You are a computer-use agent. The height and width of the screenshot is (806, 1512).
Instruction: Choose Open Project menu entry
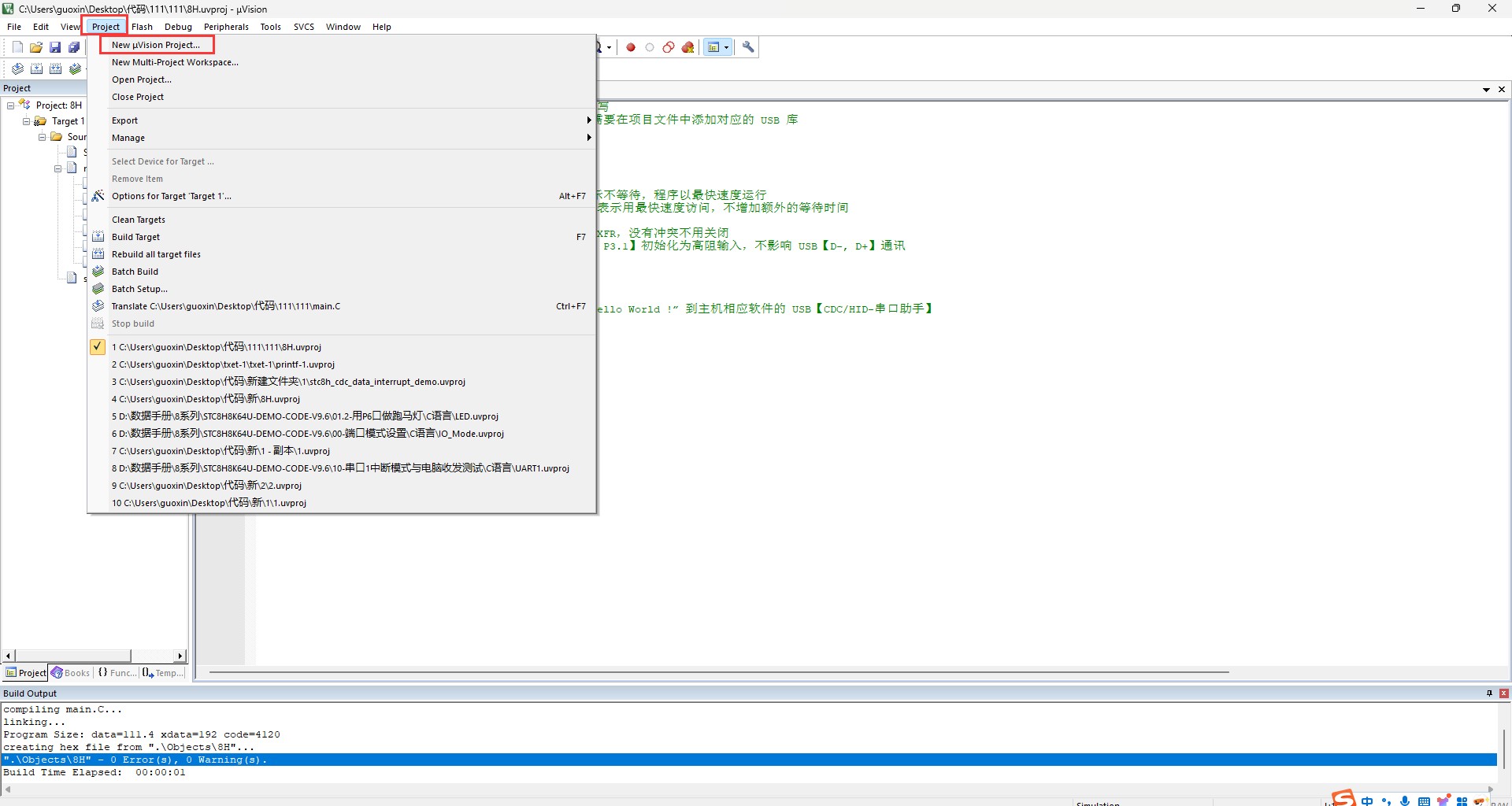tap(342, 79)
